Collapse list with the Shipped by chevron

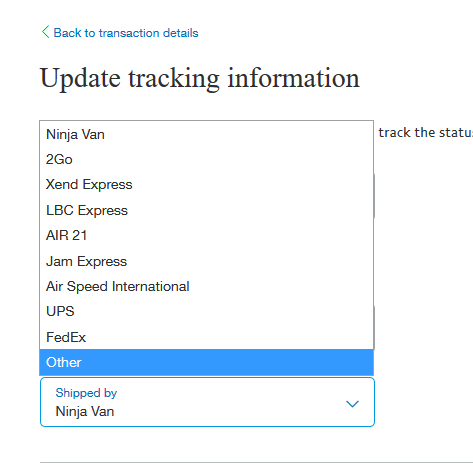point(352,404)
